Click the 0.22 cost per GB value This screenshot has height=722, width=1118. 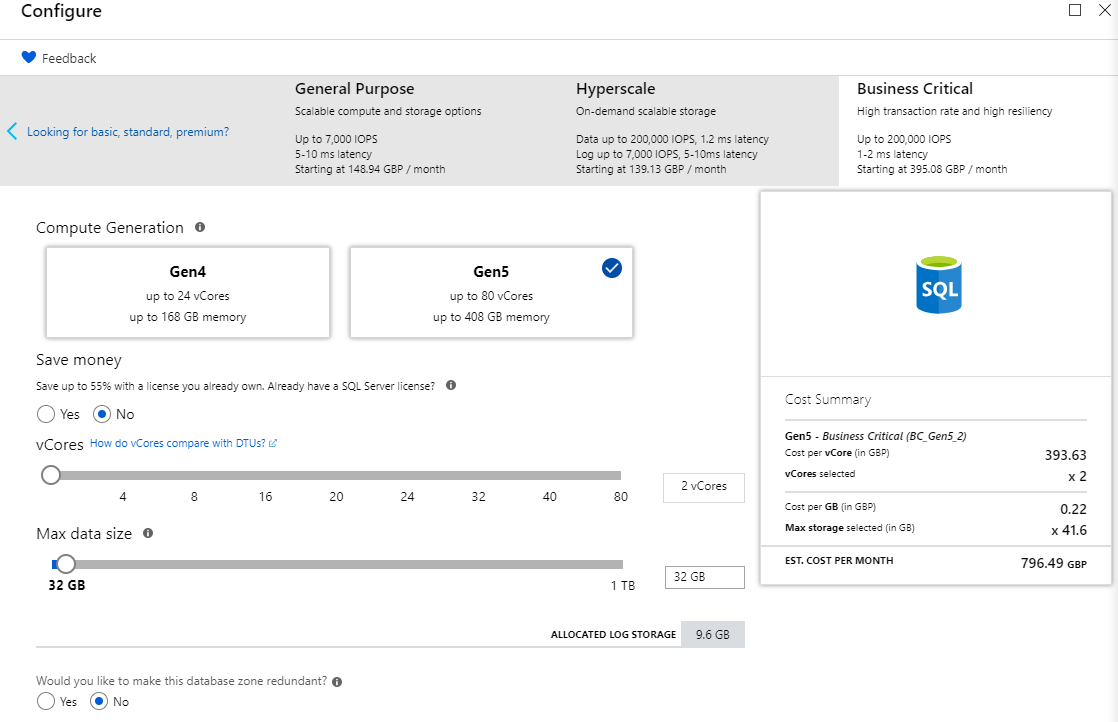[1073, 509]
